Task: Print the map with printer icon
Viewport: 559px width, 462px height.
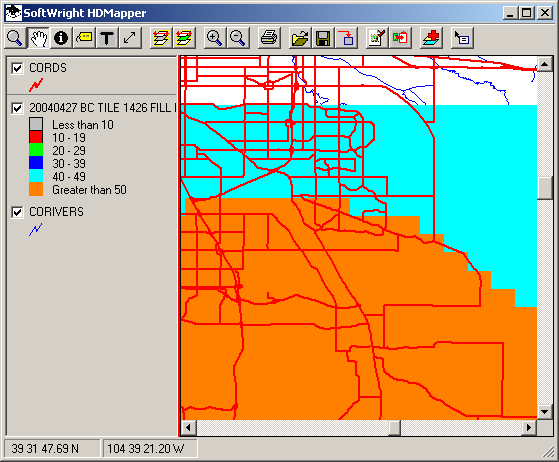Action: coord(269,38)
